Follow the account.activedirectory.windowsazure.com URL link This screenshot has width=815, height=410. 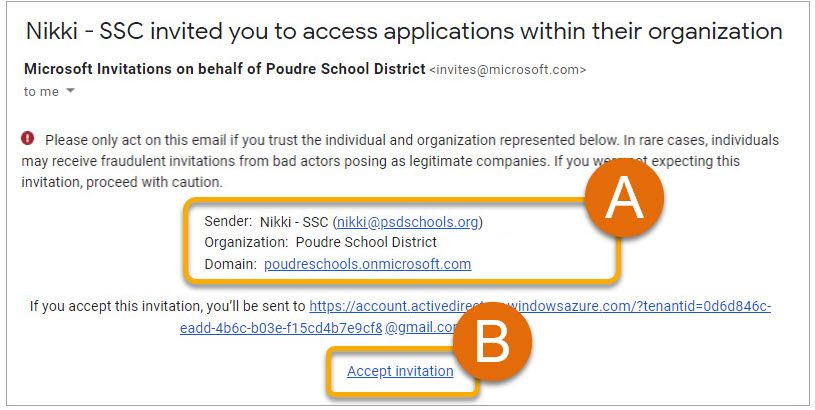pyautogui.click(x=540, y=307)
